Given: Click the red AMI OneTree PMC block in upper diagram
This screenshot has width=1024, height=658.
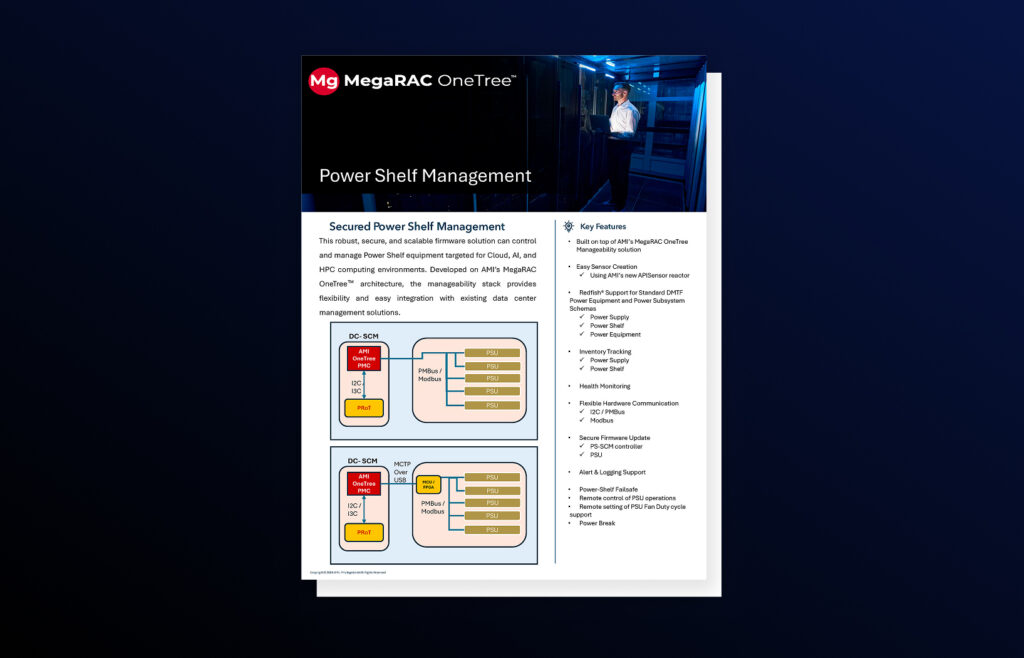Looking at the screenshot, I should [x=364, y=358].
